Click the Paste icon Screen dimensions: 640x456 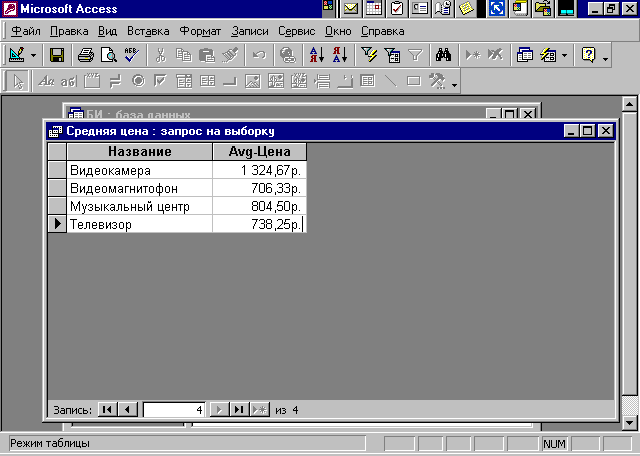pos(207,55)
